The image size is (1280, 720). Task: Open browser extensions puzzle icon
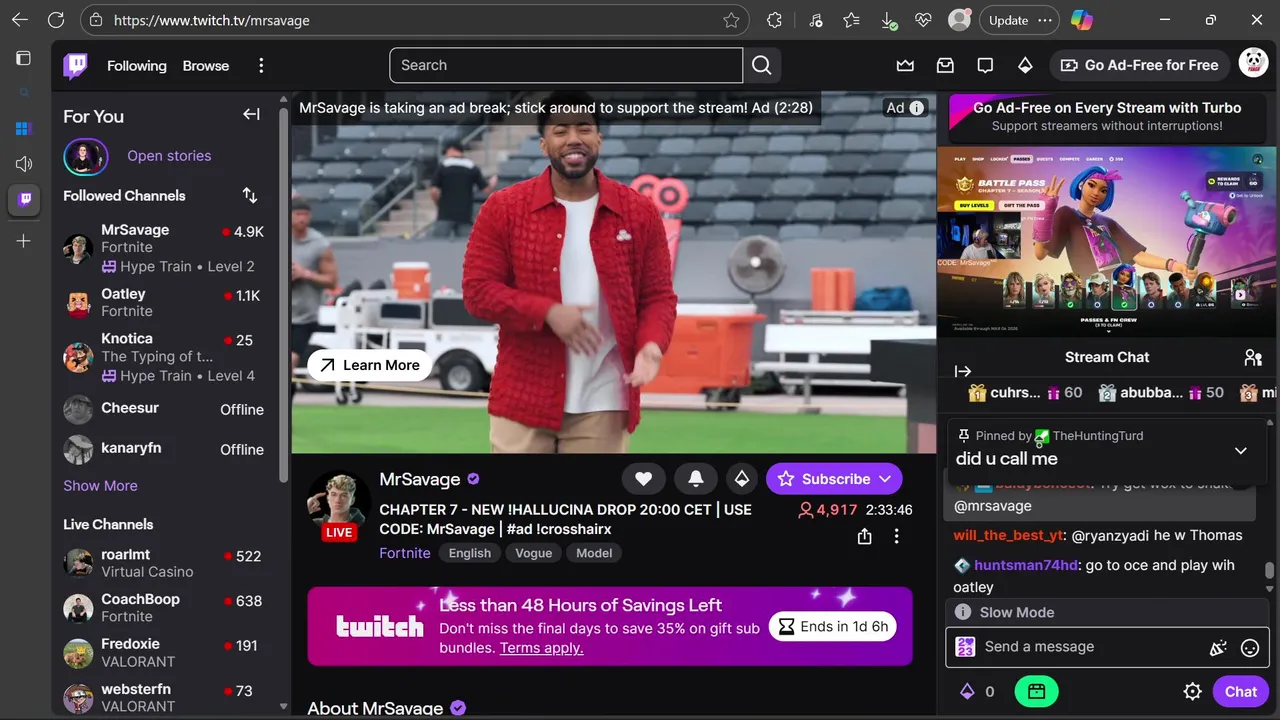774,20
